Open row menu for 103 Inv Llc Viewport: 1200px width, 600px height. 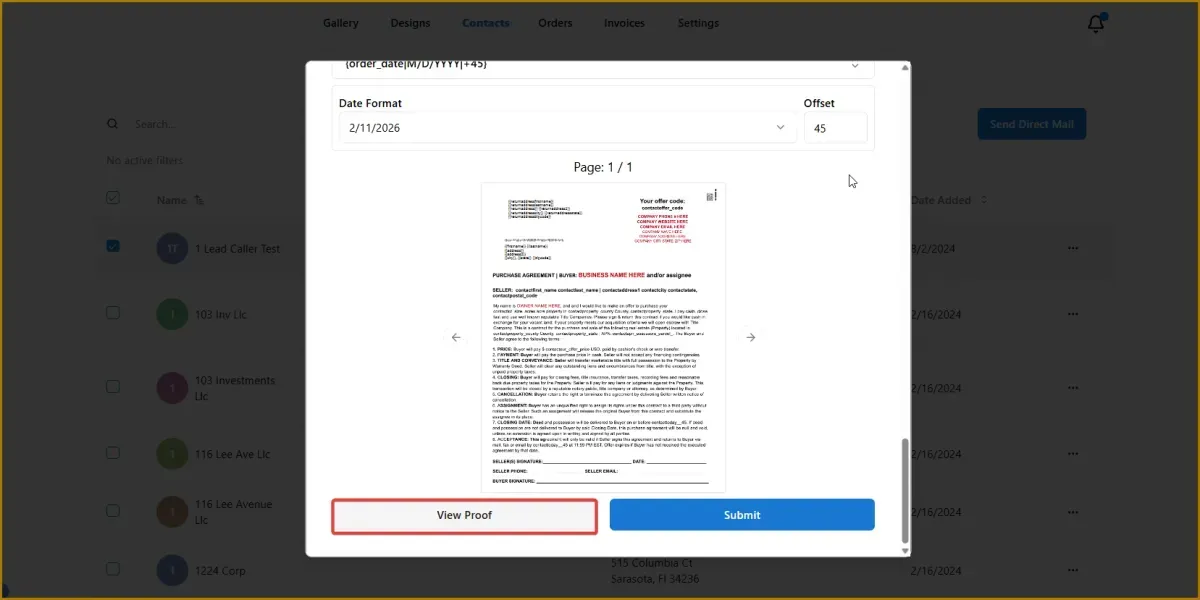point(1074,314)
